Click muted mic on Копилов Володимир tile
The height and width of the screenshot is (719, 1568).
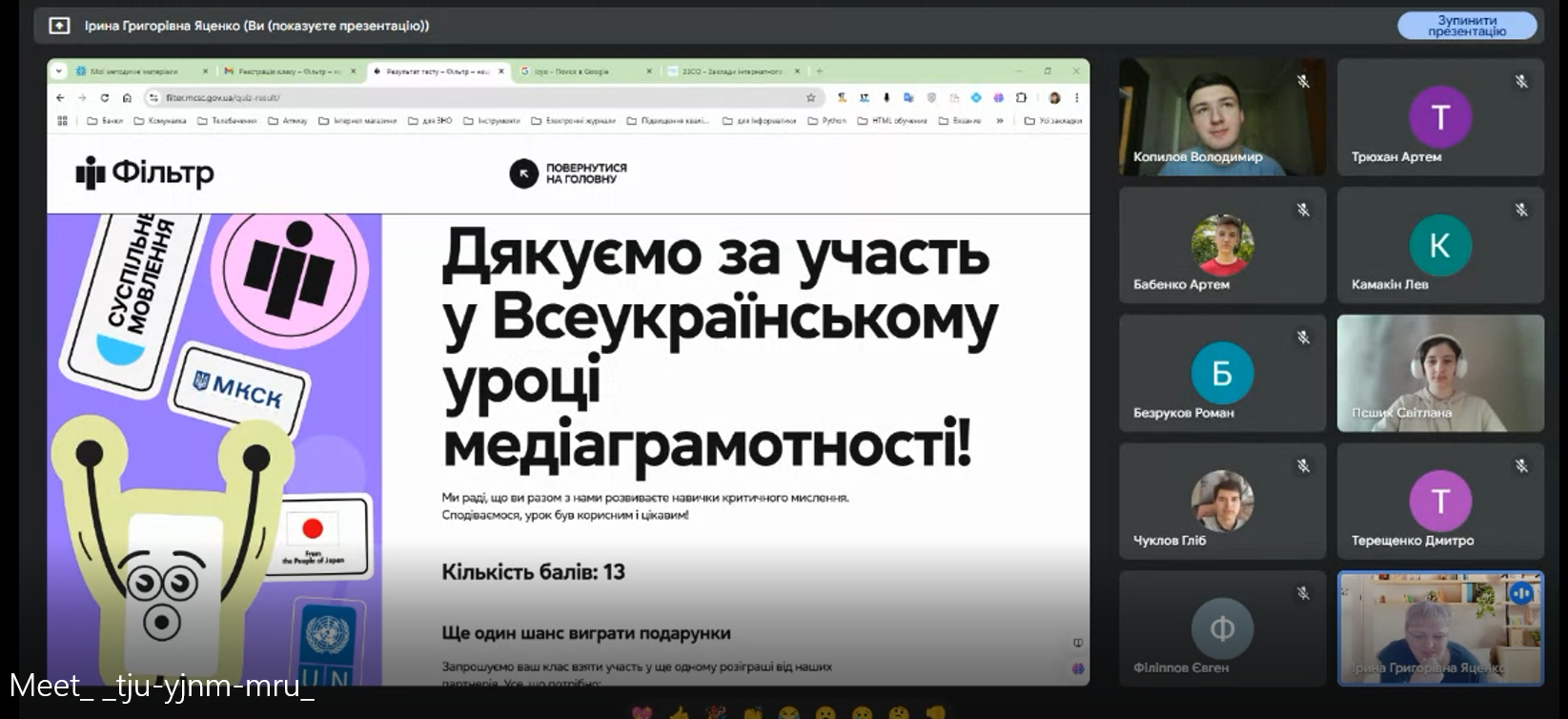tap(1303, 82)
